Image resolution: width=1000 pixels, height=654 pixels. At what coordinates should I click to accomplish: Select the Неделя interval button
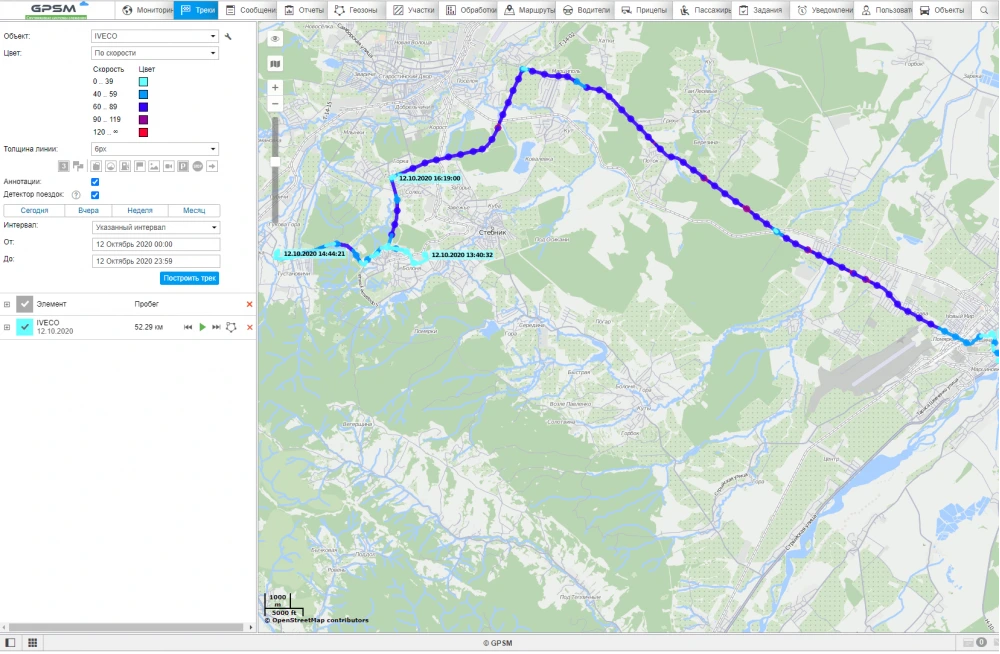pos(139,211)
